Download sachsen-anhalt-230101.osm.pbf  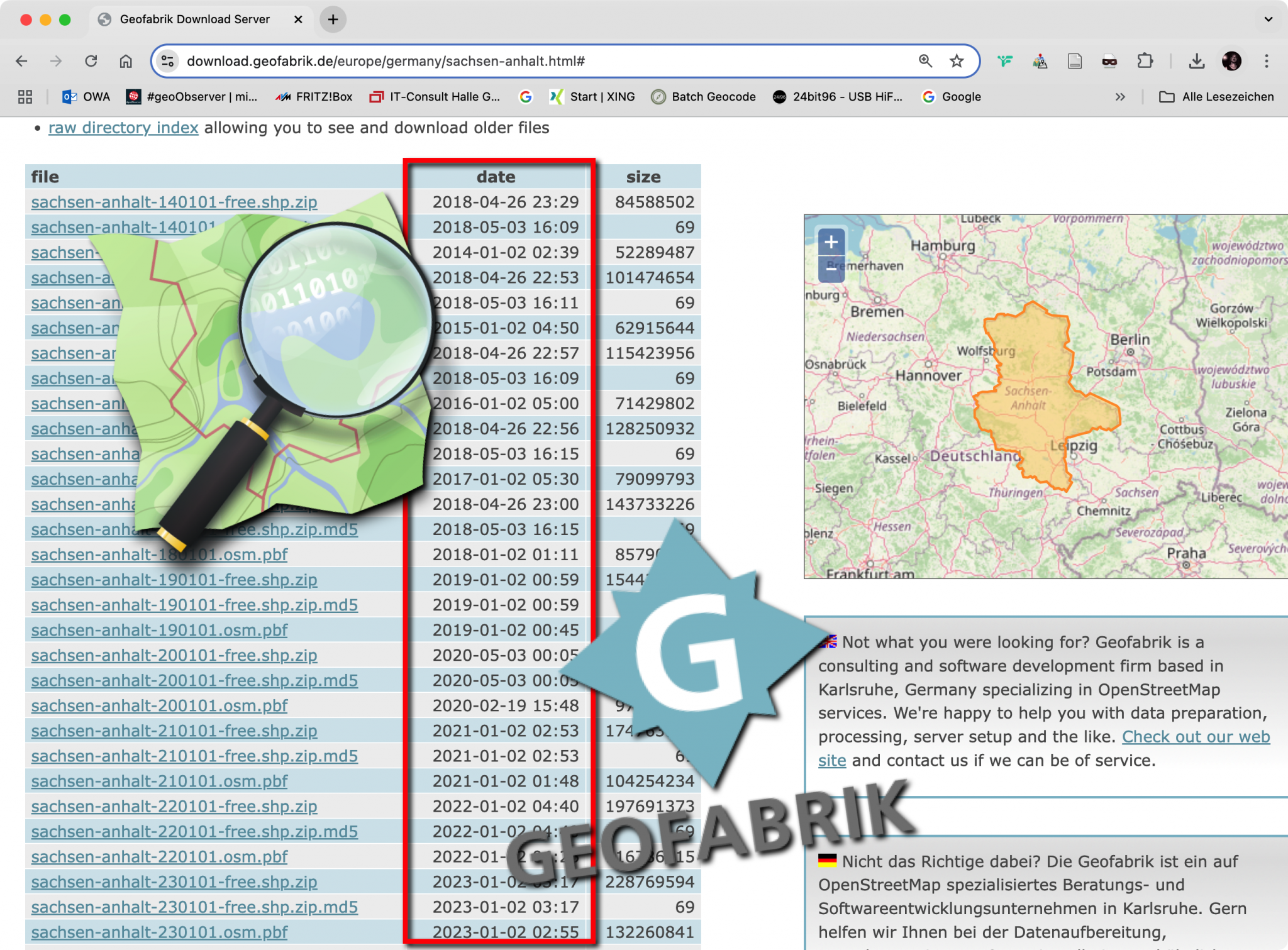159,932
